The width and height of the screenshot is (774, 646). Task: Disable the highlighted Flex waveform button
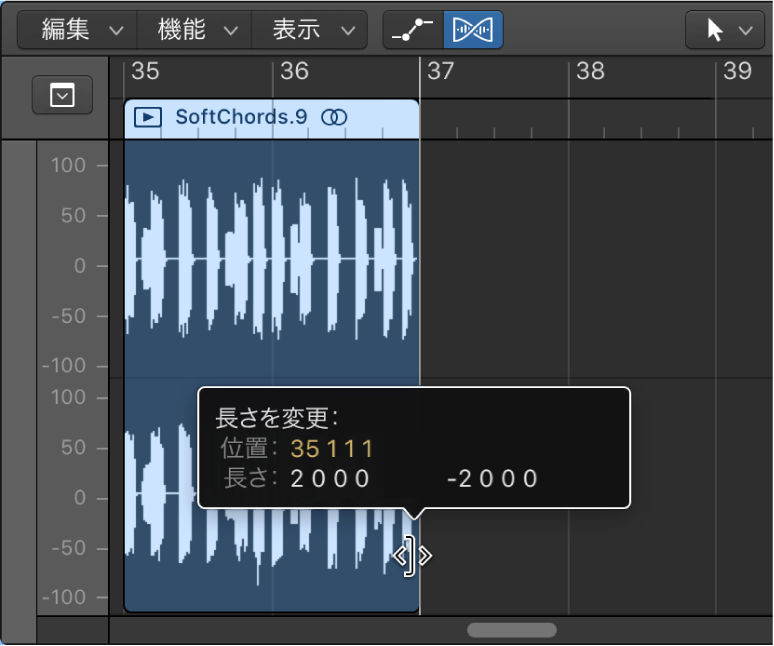[x=473, y=30]
